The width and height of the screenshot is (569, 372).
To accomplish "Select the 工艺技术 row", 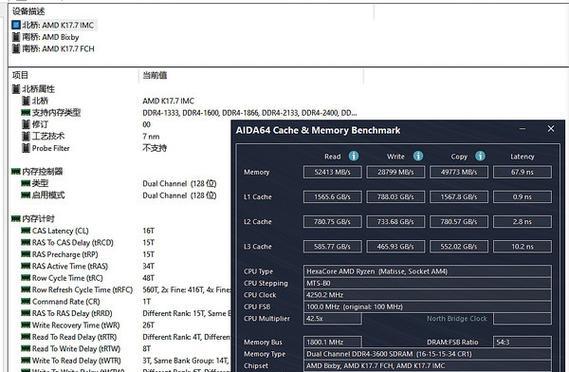I will (x=43, y=136).
